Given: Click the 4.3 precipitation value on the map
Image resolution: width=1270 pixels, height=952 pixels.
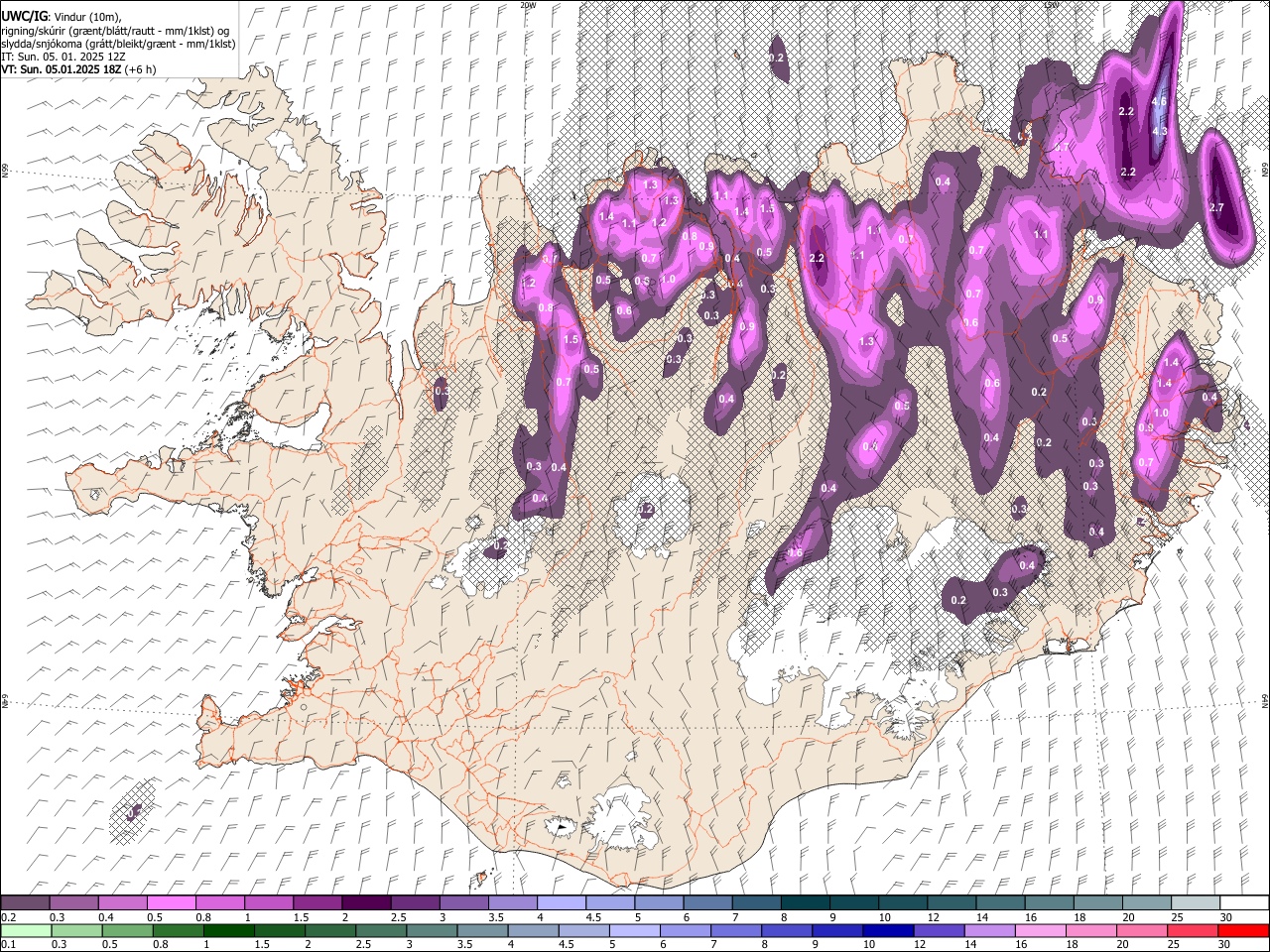Looking at the screenshot, I should pos(1158,131).
